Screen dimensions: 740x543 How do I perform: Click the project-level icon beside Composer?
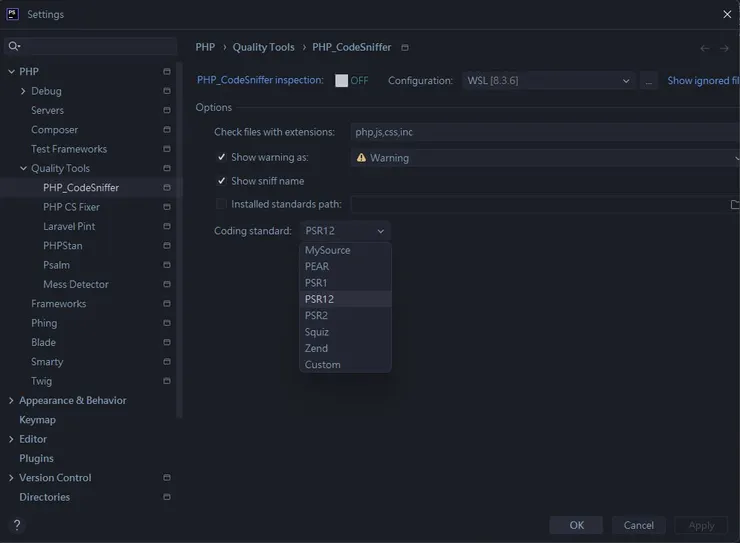(x=167, y=129)
